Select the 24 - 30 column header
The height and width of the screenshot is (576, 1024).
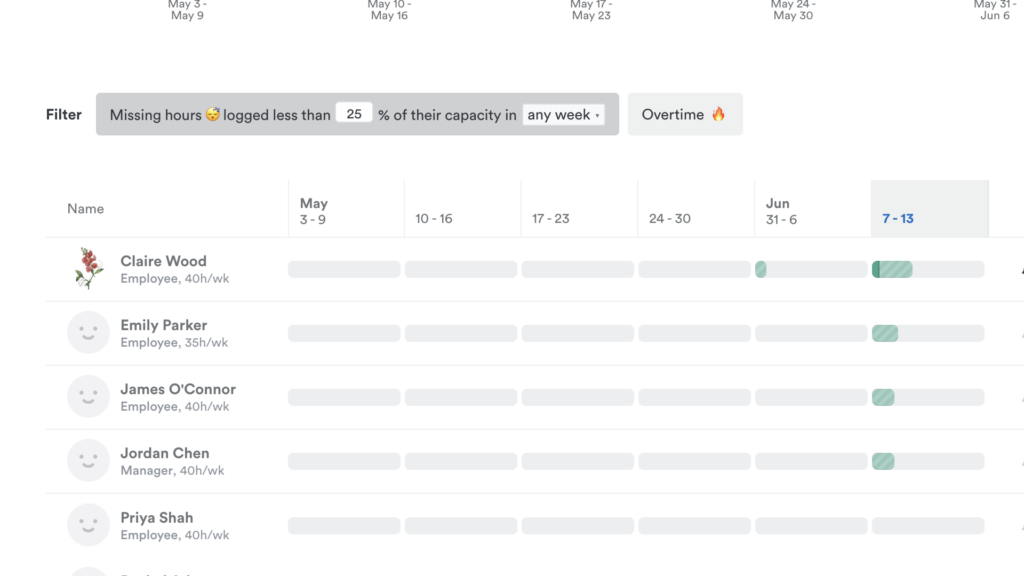coord(696,209)
